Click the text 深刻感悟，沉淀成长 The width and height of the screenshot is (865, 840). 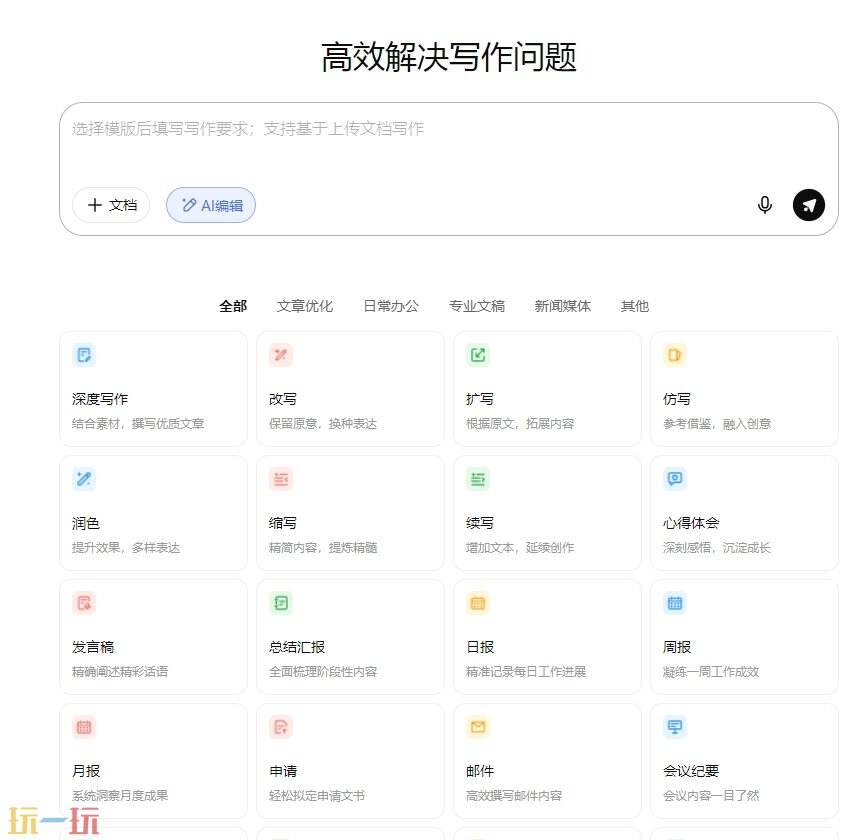[x=717, y=548]
